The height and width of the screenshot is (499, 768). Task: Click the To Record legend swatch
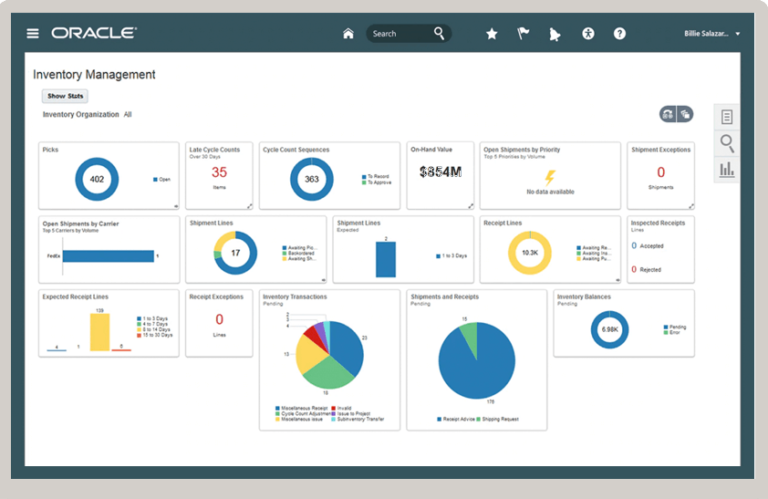(x=364, y=176)
